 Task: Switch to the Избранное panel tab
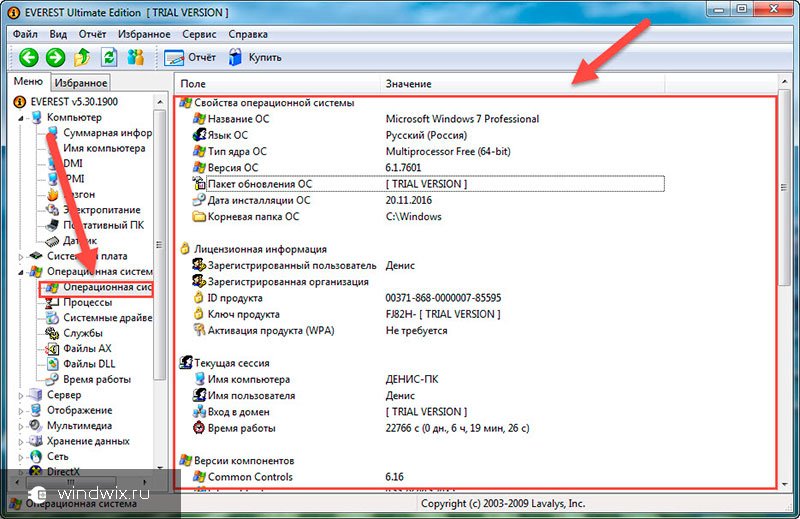coord(81,83)
